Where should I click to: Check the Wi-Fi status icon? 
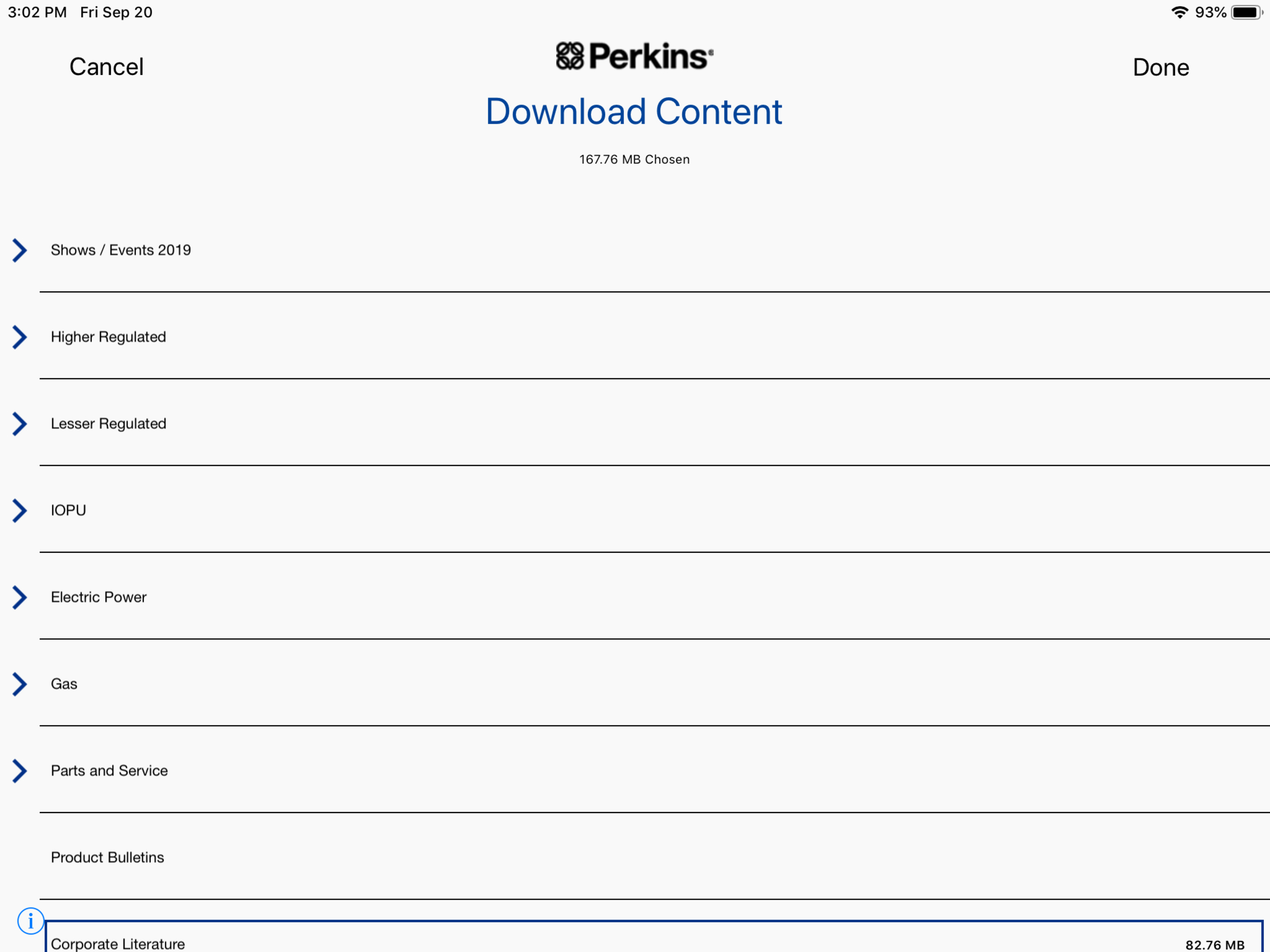[1179, 12]
